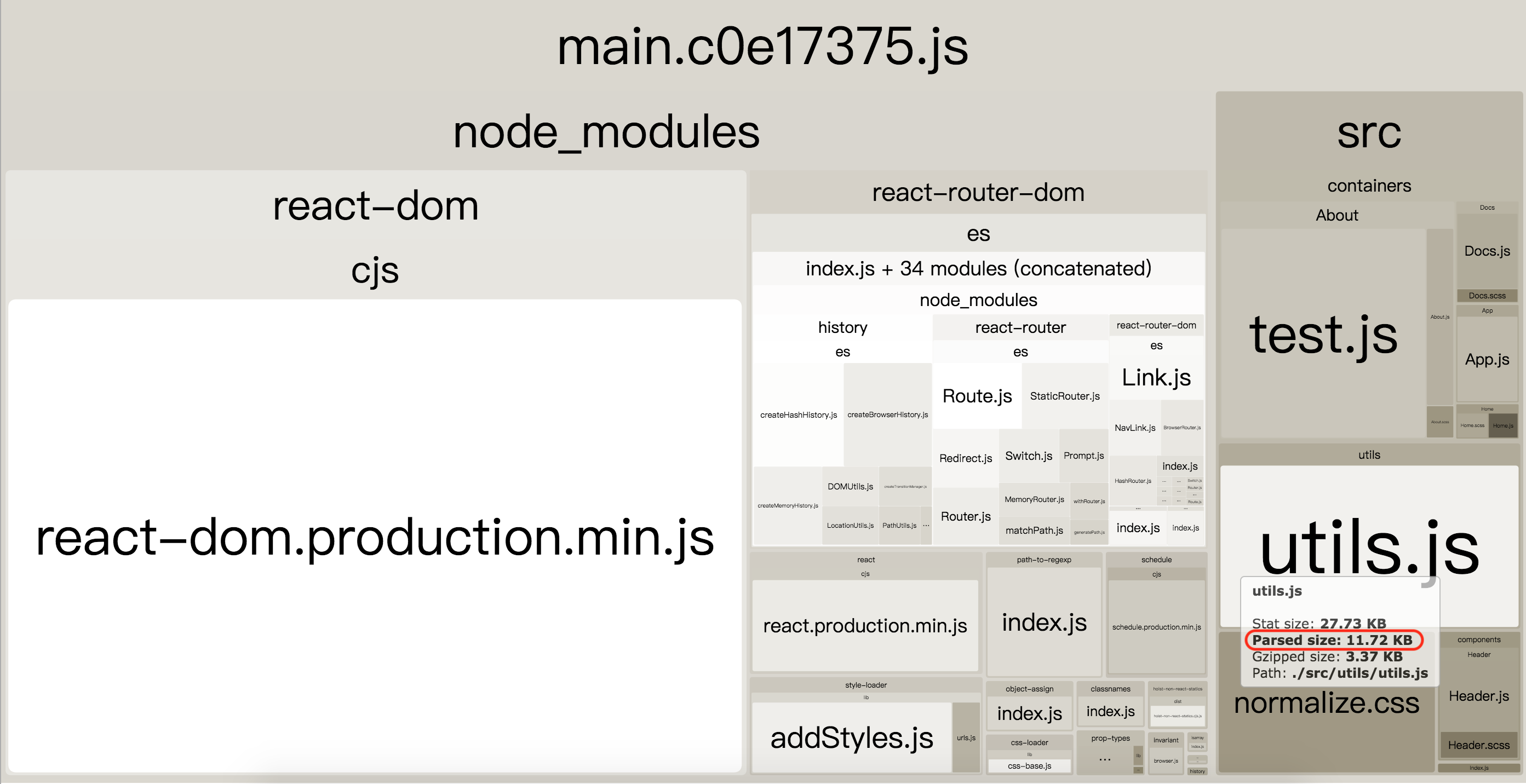1526x784 pixels.
Task: Click the react.production.min.js block
Action: pyautogui.click(x=865, y=625)
